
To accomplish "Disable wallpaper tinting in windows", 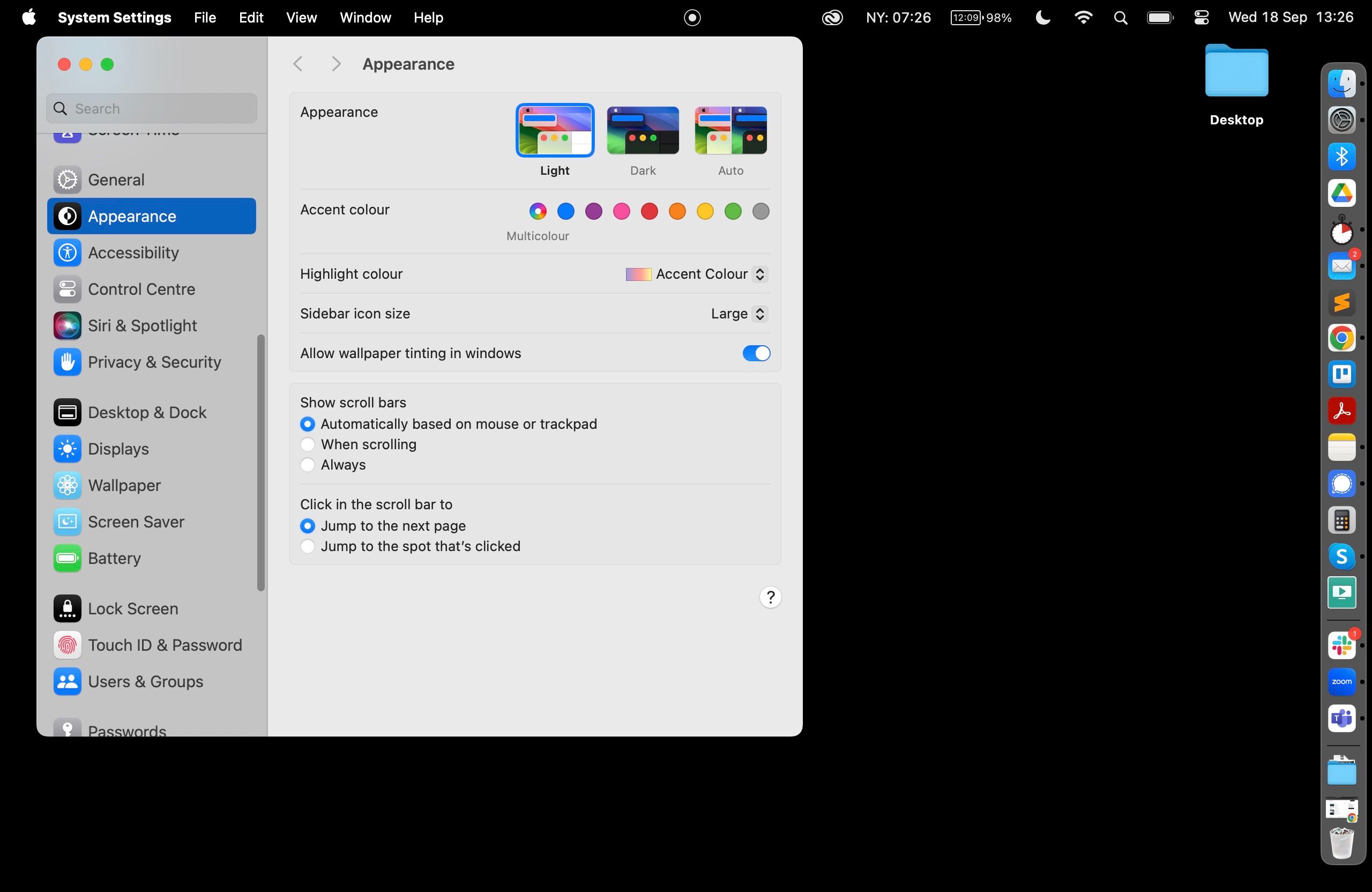I will (756, 353).
